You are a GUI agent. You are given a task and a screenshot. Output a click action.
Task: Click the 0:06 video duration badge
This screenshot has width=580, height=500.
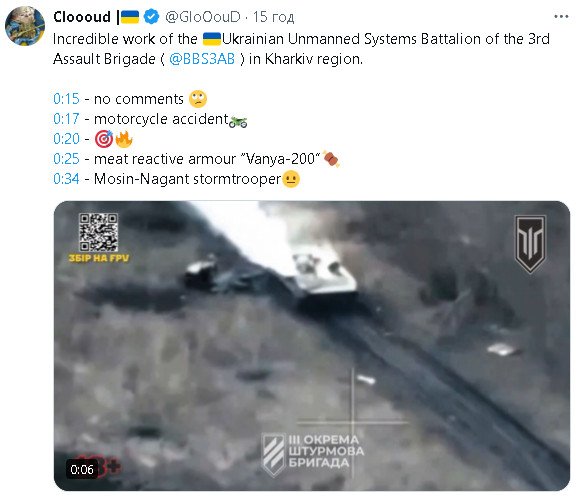(x=82, y=469)
